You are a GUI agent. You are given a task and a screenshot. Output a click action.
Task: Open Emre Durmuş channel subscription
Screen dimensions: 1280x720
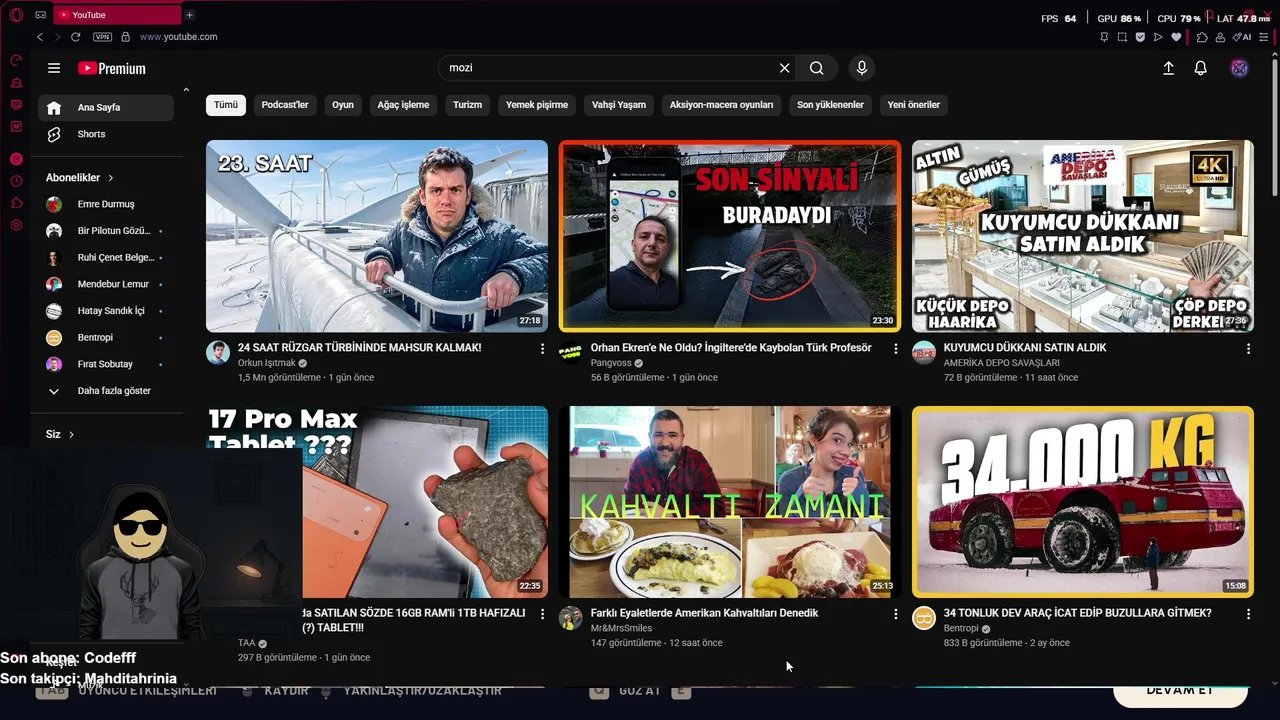106,204
